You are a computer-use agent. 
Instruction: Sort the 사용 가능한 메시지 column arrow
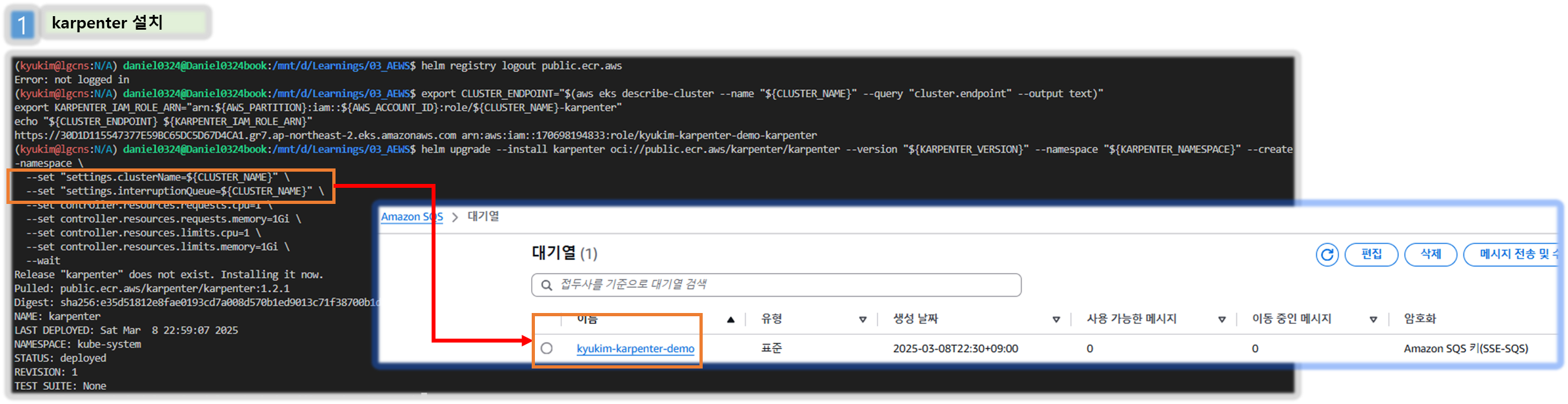coord(1221,319)
